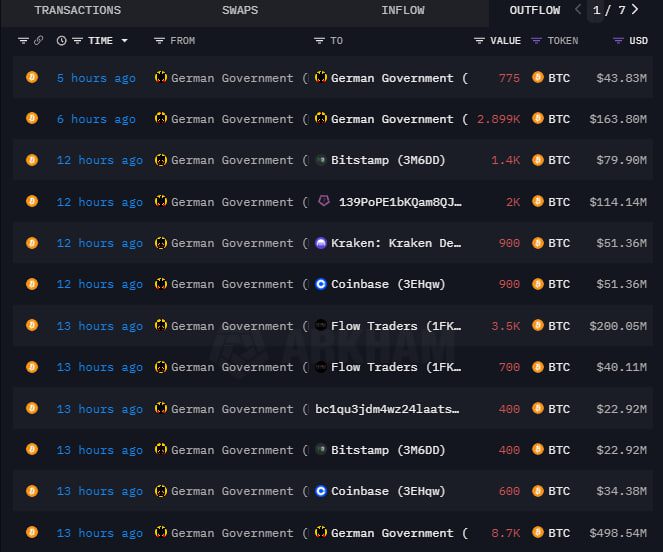Open German Government recipient in 8.7K row
The height and width of the screenshot is (552, 663).
[400, 533]
